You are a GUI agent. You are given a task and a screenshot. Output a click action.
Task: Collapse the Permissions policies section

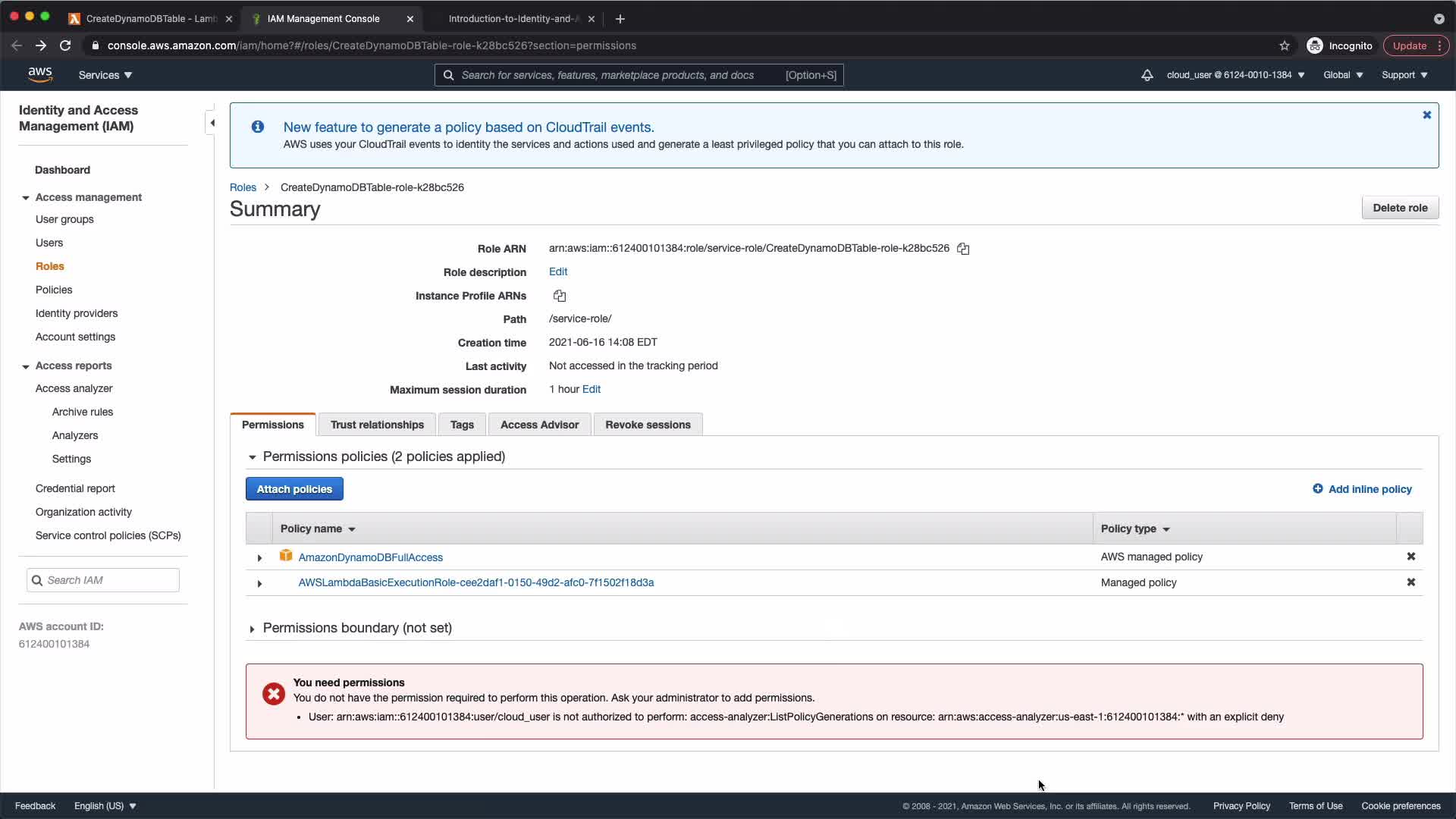pos(252,457)
